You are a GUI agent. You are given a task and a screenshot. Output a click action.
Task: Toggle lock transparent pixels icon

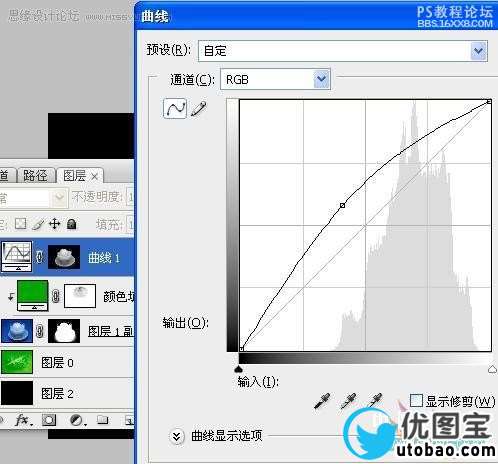tap(21, 224)
